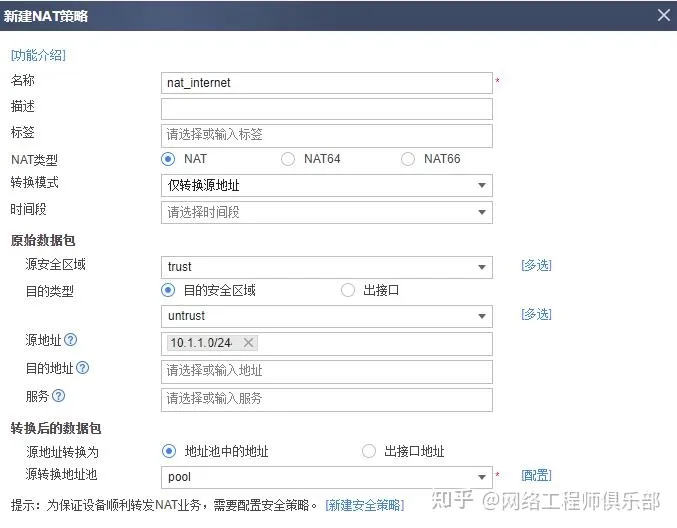Close the 新建NAT策略 dialog

664,15
